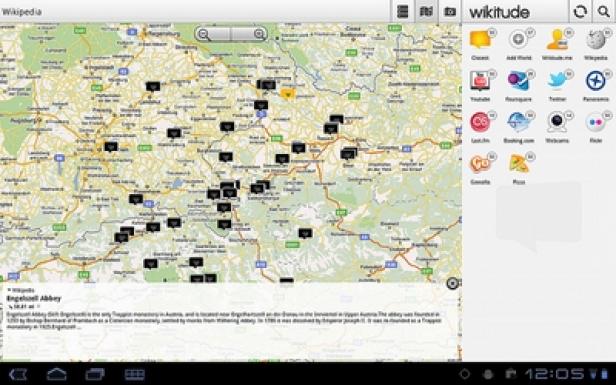Viewport: 616px width, 385px height.
Task: Open the Closest world icon
Action: 480,39
